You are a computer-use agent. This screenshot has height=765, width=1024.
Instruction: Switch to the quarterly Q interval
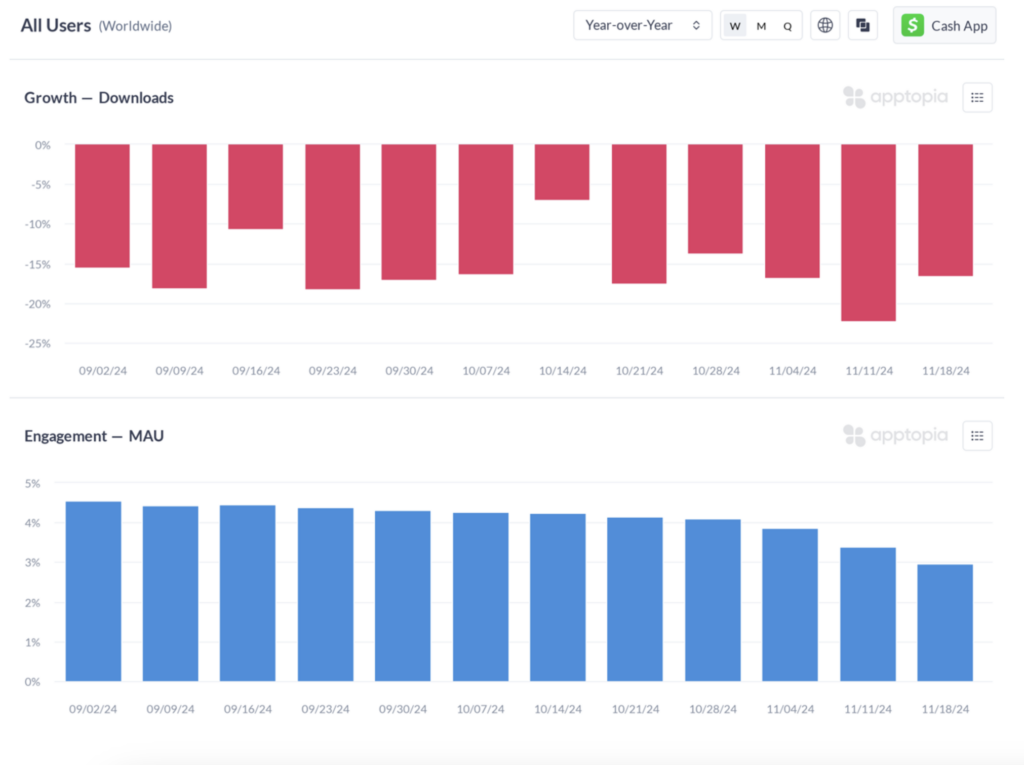[x=787, y=26]
